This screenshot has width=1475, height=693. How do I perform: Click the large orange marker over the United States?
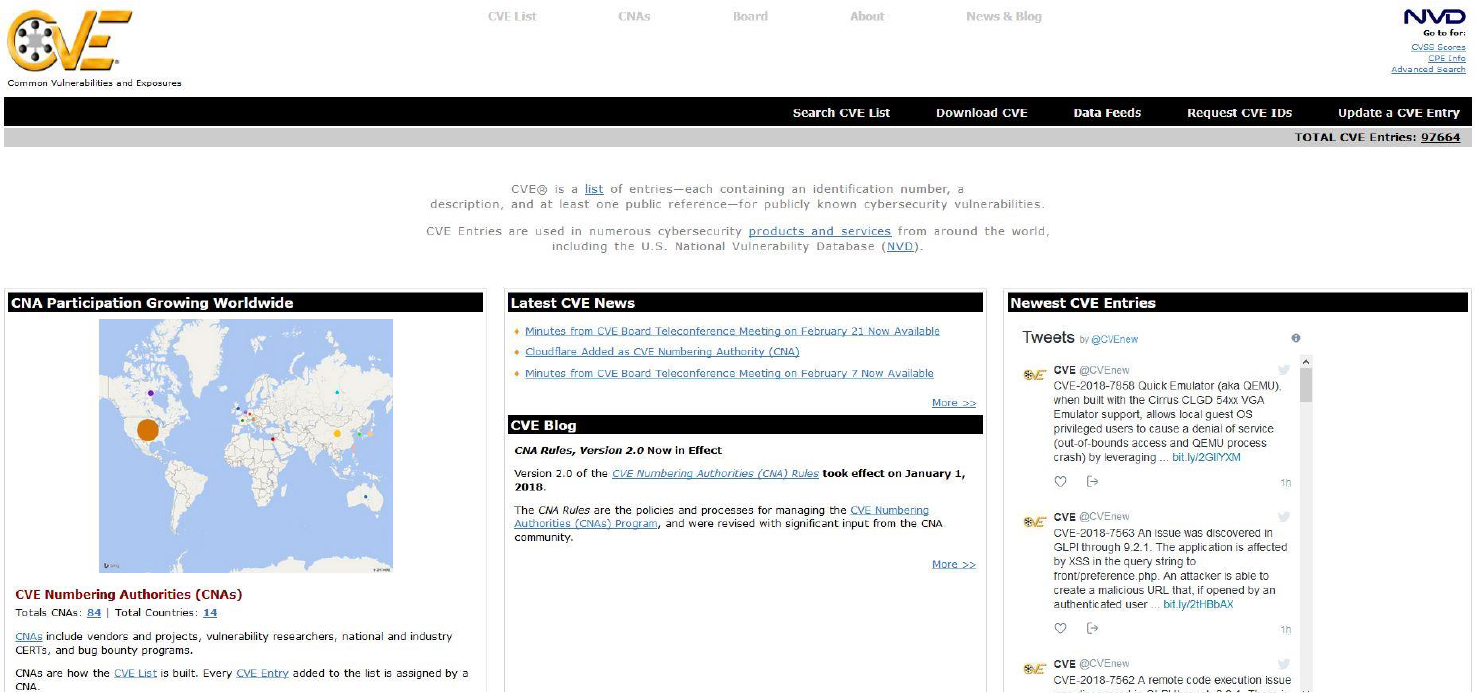(148, 430)
